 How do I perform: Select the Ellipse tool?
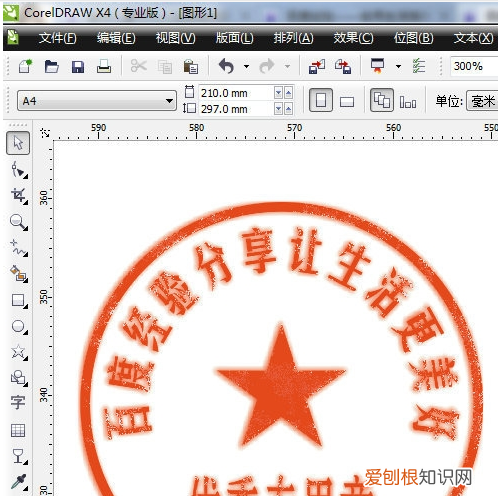click(x=19, y=327)
